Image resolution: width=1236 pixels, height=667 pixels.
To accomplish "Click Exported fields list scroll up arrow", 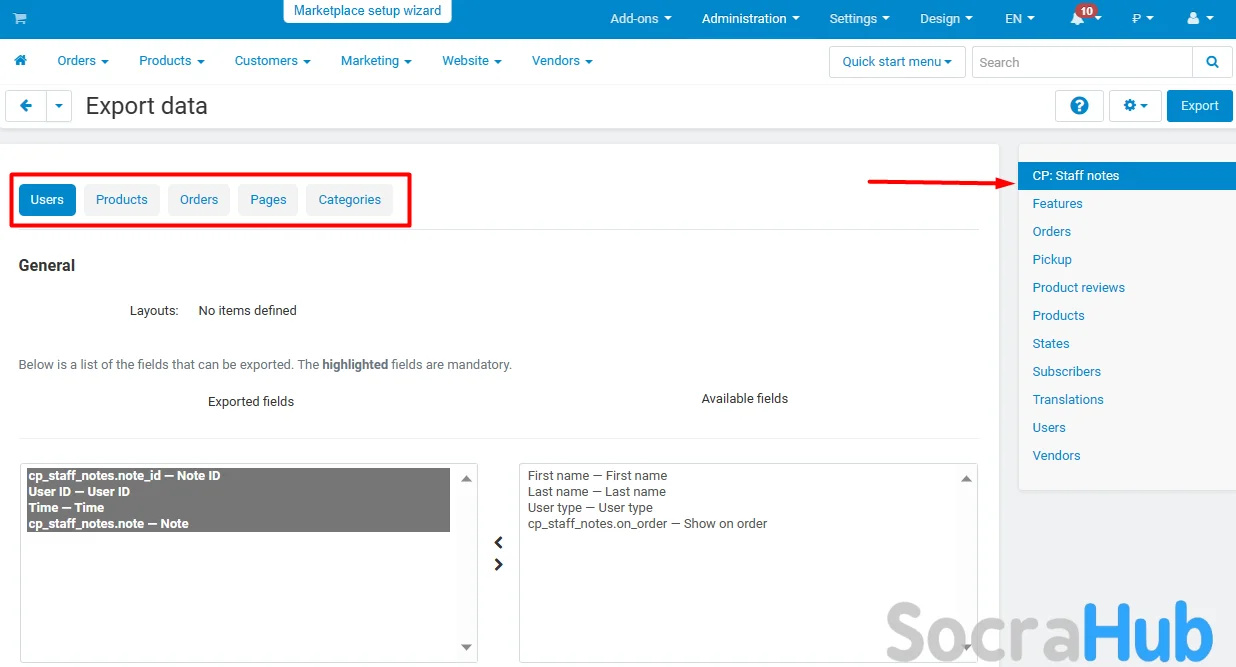I will 466,478.
